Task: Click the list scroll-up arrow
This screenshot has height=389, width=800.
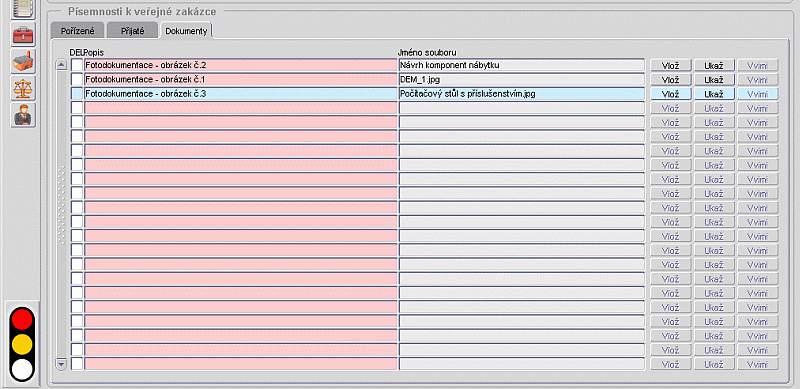Action: pos(62,65)
